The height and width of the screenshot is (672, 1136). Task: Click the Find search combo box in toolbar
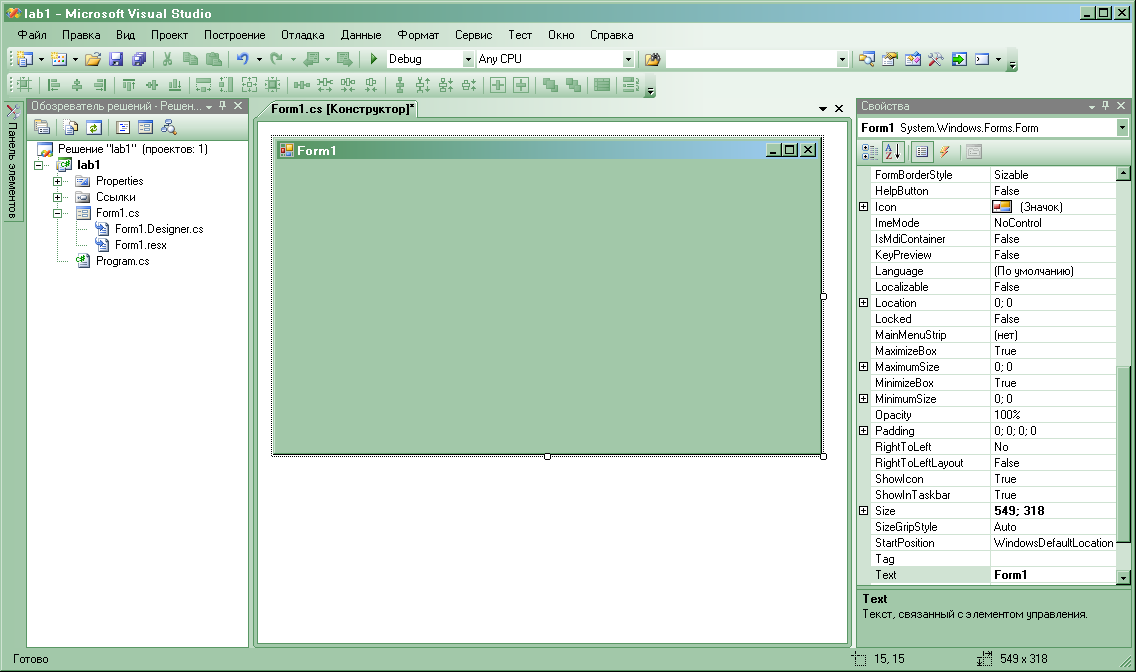click(756, 59)
